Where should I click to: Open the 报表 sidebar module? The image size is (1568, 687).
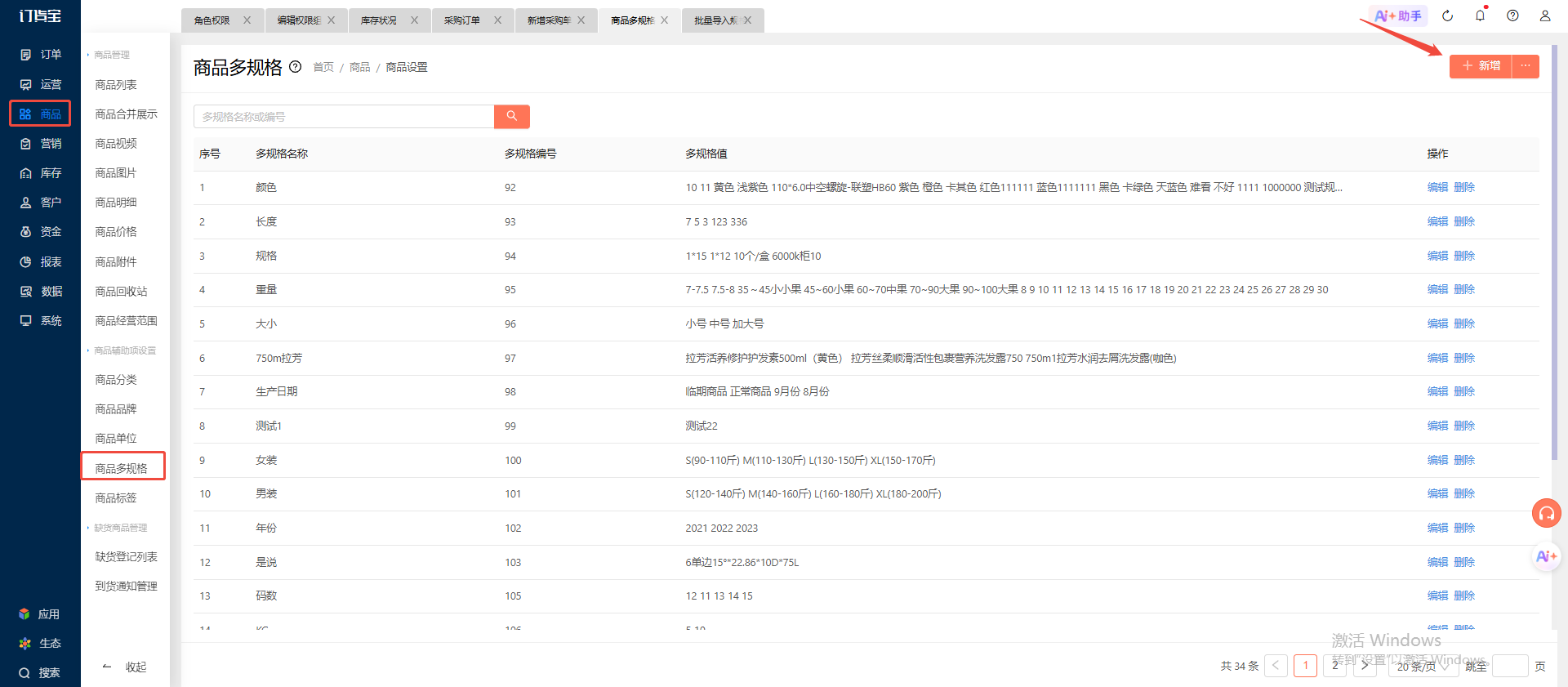pos(40,262)
